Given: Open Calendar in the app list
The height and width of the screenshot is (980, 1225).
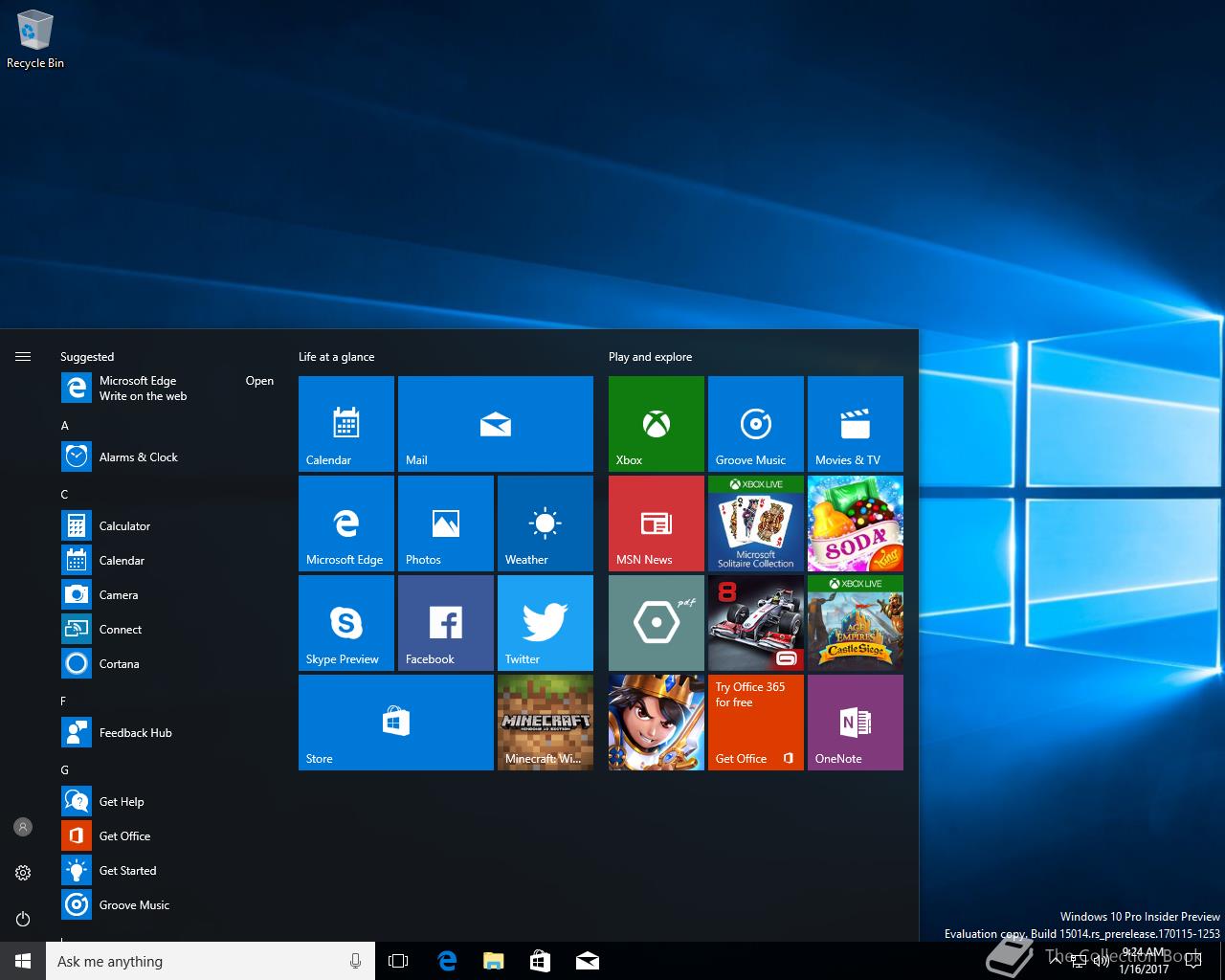Looking at the screenshot, I should pyautogui.click(x=168, y=561).
